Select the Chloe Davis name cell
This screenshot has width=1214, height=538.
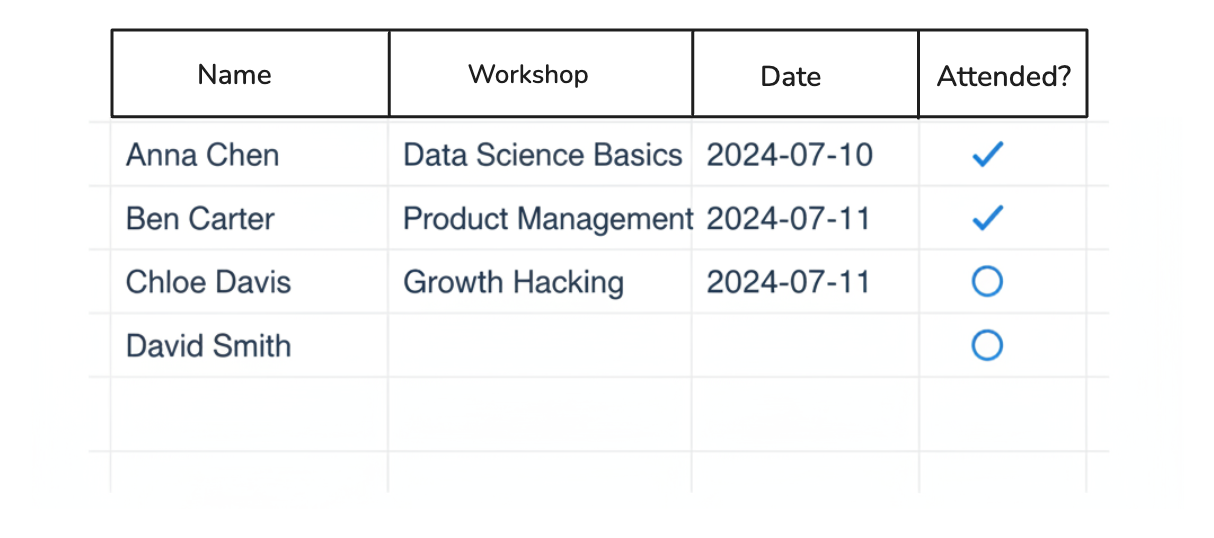[208, 282]
